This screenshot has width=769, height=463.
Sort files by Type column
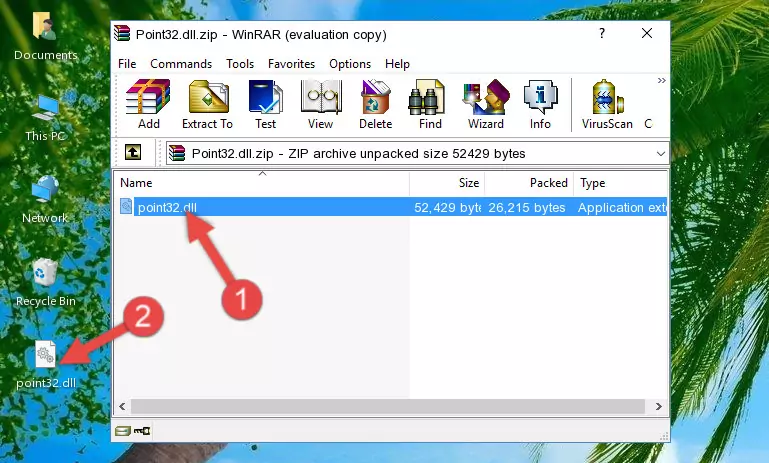point(620,183)
